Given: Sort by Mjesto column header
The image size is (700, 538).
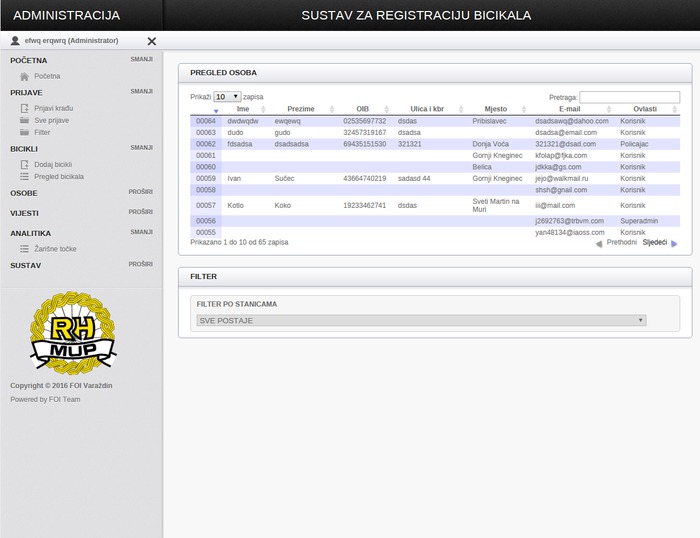Looking at the screenshot, I should [x=496, y=109].
